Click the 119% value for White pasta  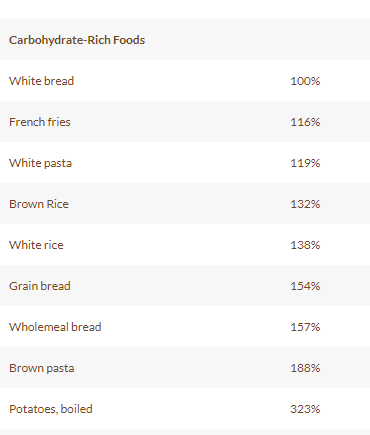(305, 163)
